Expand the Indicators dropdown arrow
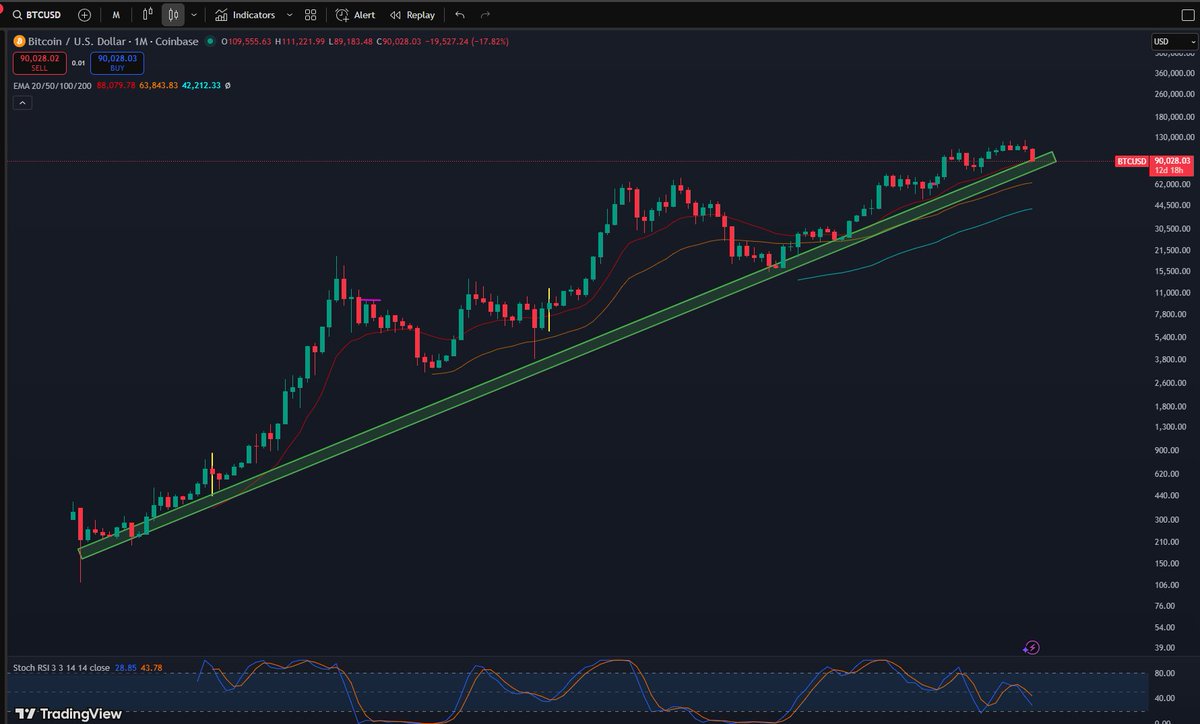Screen dimensions: 1200x724 289,14
